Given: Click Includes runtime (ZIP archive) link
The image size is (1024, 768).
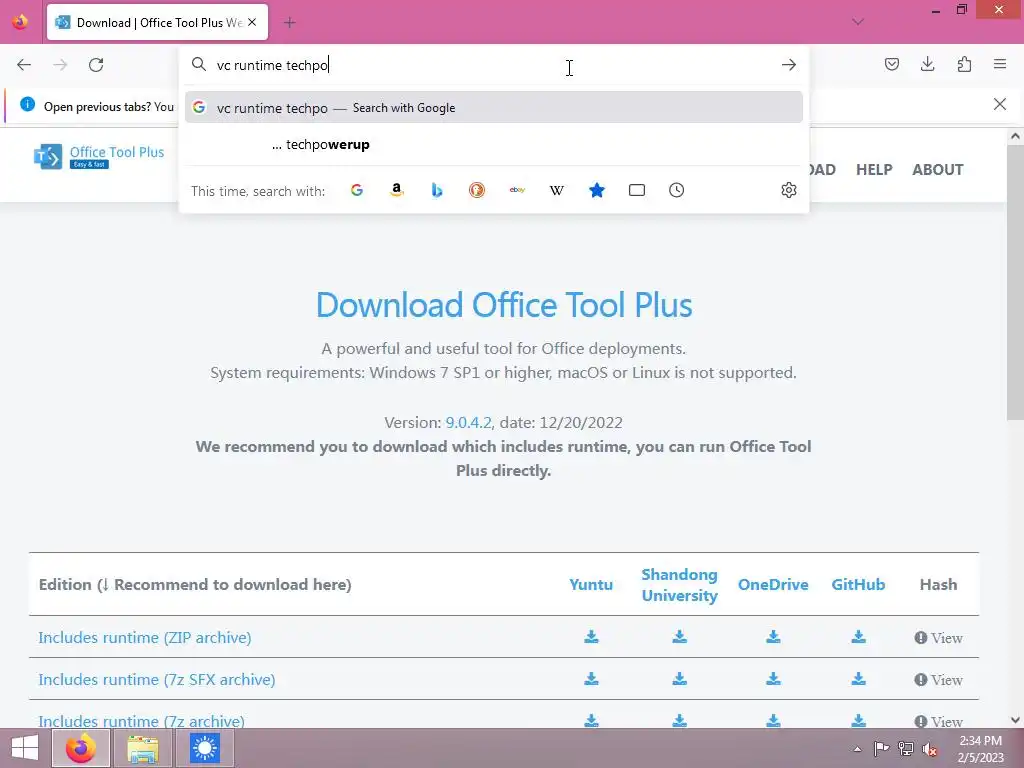Looking at the screenshot, I should [x=144, y=637].
